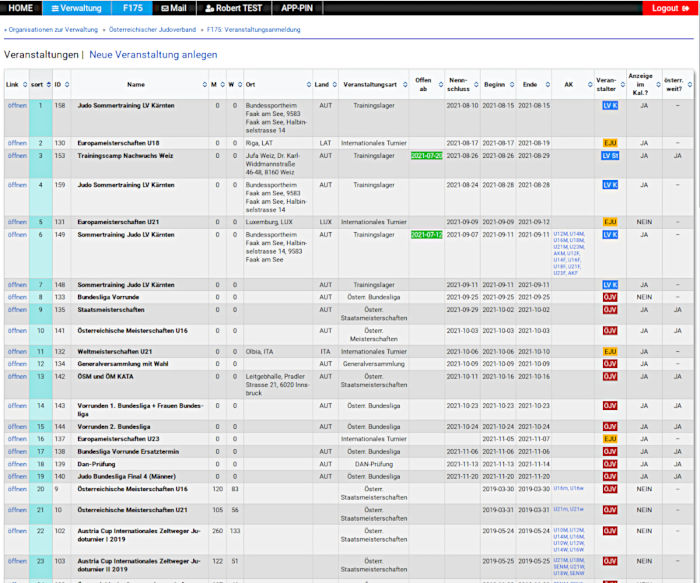Viewport: 700px width, 583px height.
Task: Click AK list links for event ID 149
Action: [569, 253]
